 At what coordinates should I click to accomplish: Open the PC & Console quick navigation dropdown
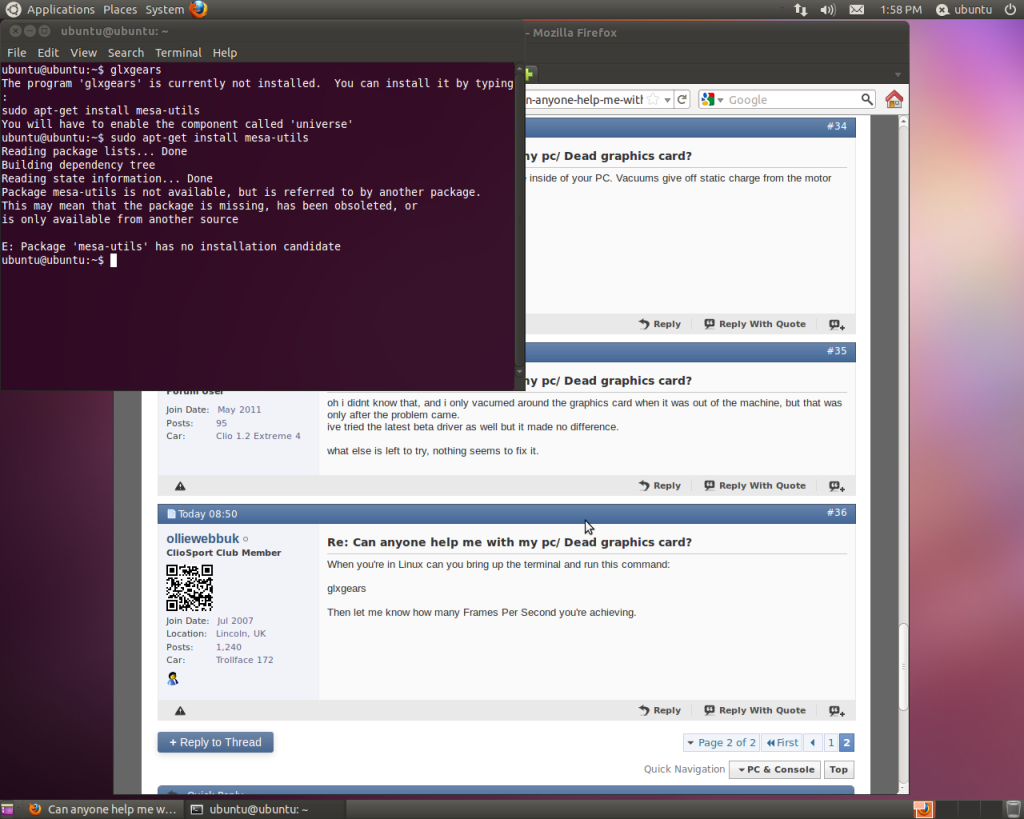coord(774,770)
